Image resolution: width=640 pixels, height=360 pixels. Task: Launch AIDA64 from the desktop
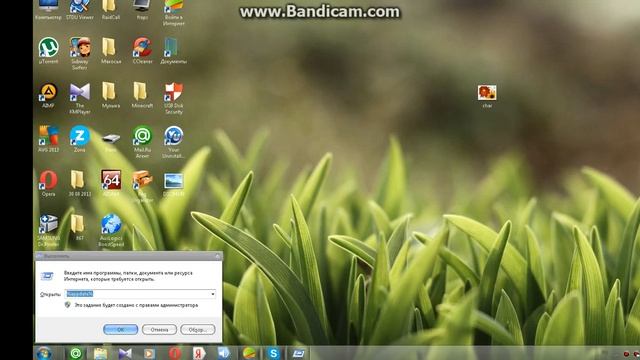111,183
